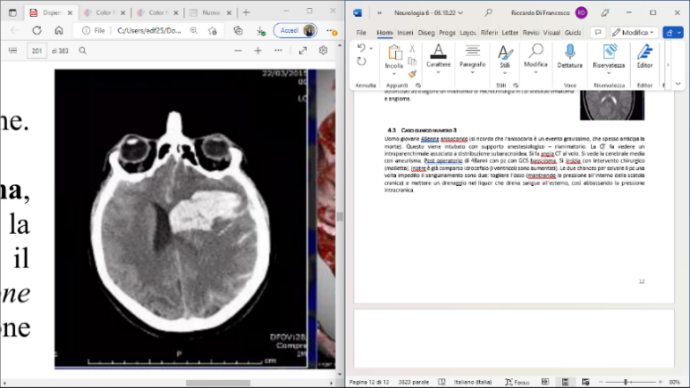690x388 pixels.
Task: Click the Incolla paste icon
Action: 394,53
